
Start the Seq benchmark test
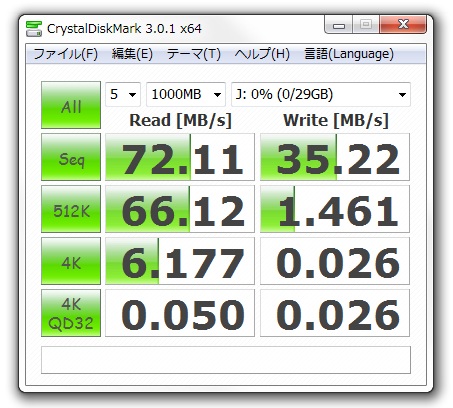pos(71,157)
